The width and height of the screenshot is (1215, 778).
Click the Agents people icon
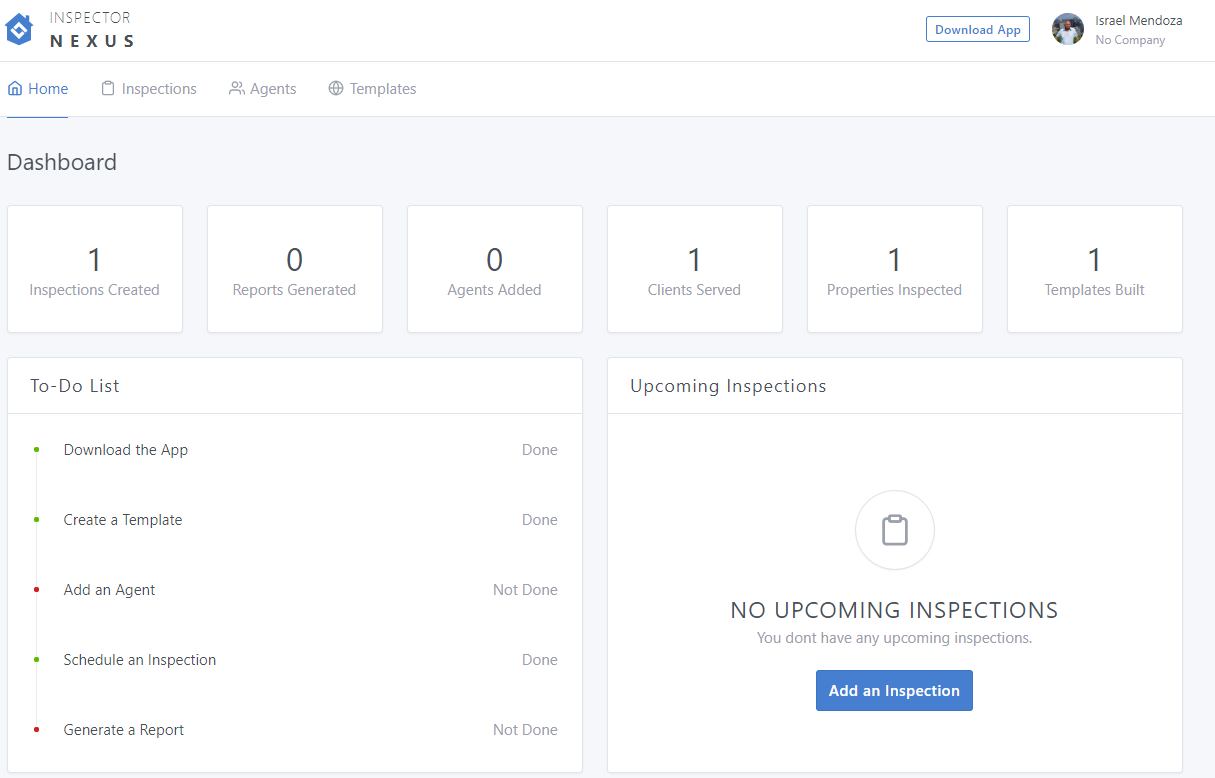pyautogui.click(x=236, y=89)
